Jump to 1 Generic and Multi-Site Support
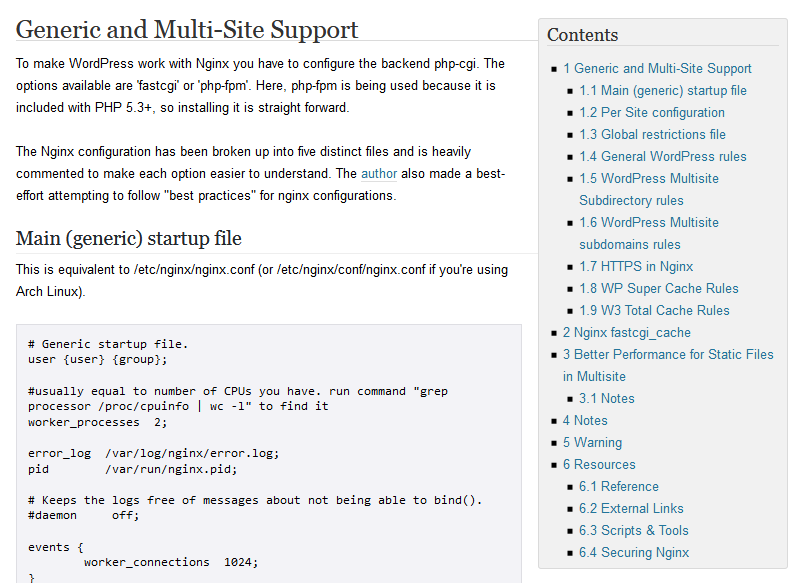This screenshot has width=810, height=583. coord(657,69)
